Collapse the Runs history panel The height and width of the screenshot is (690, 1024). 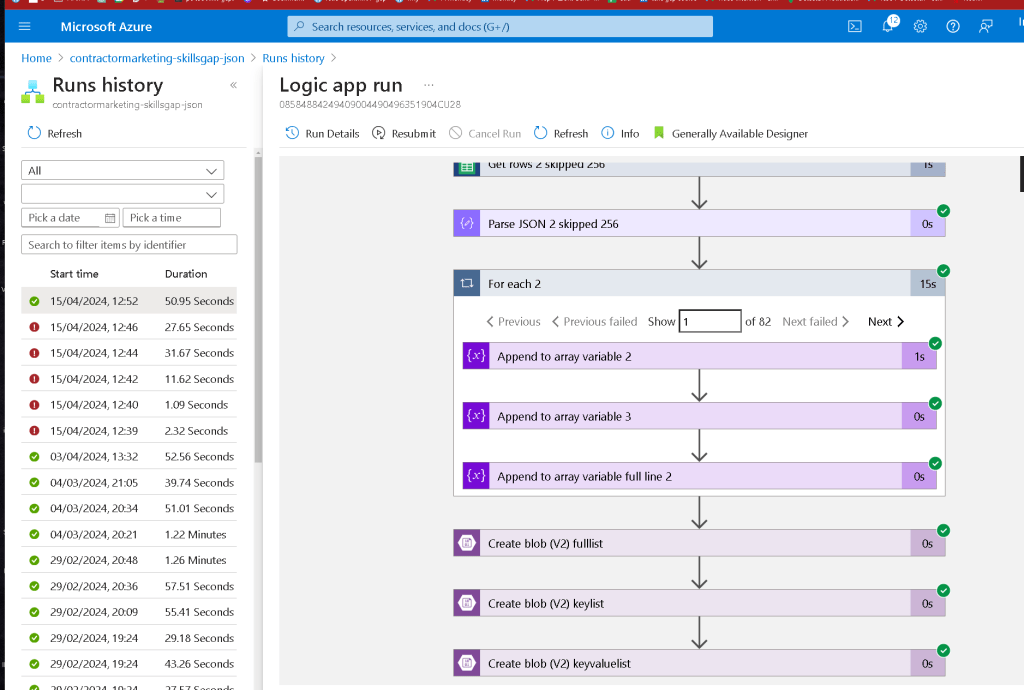233,85
